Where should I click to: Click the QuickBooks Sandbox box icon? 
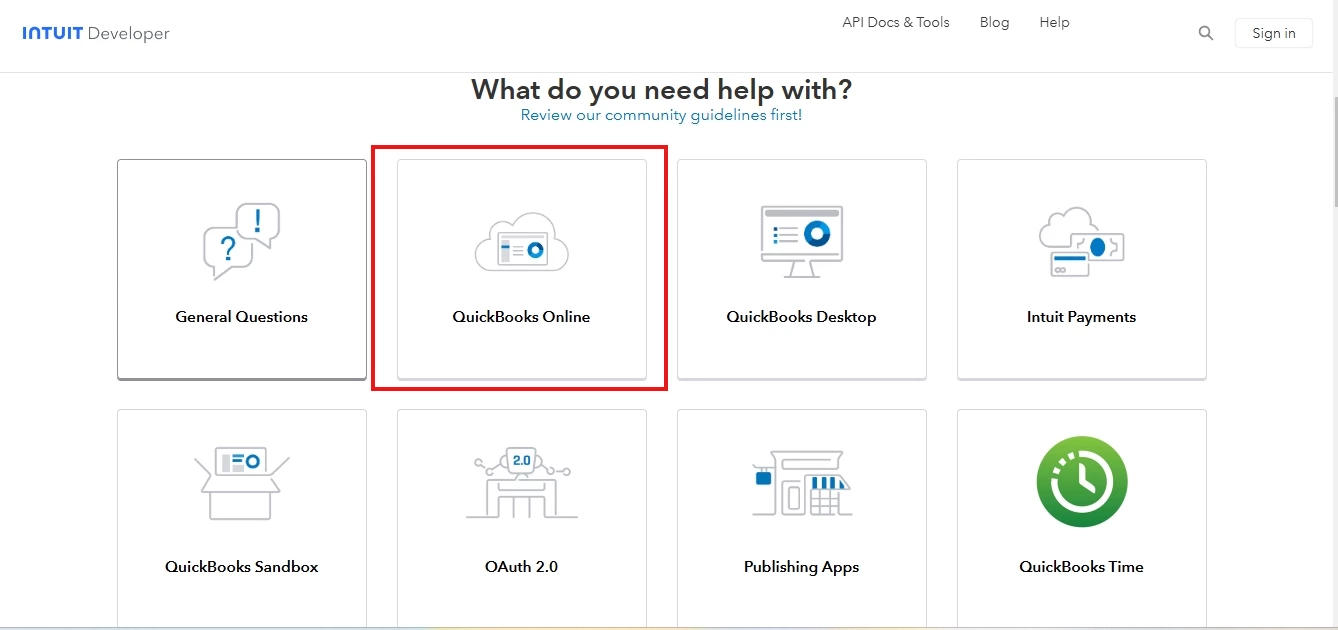242,483
